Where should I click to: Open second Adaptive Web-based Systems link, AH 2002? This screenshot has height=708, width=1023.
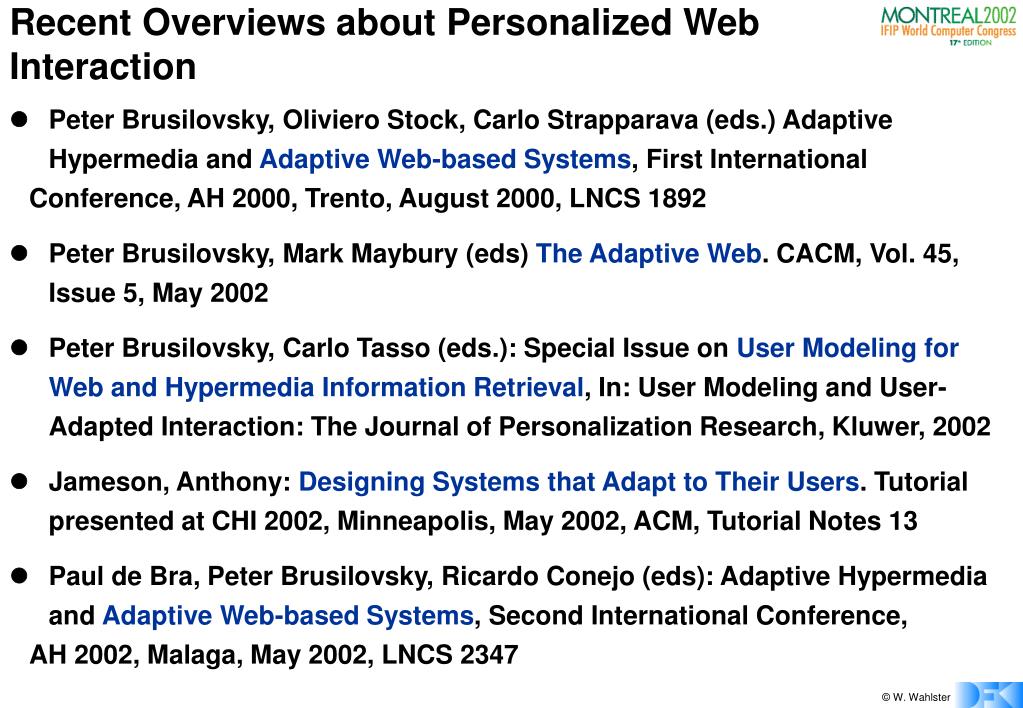(288, 616)
